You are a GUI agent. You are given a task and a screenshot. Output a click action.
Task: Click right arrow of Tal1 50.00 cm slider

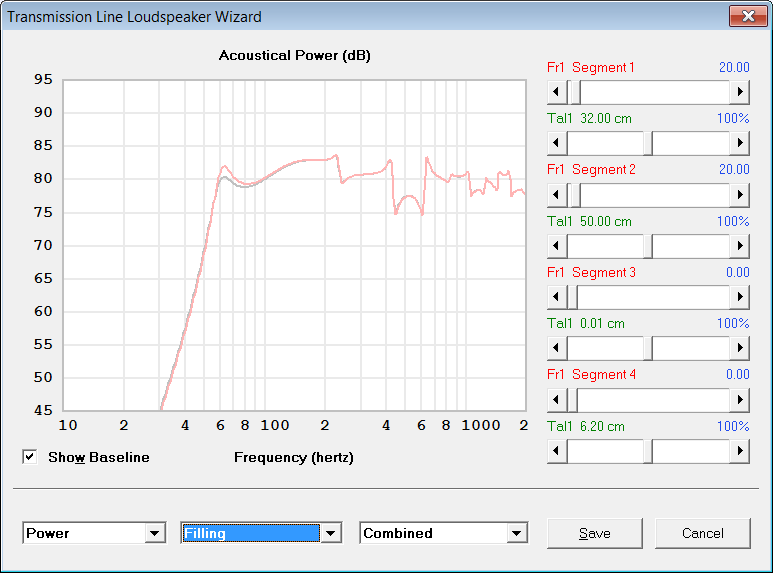click(739, 246)
